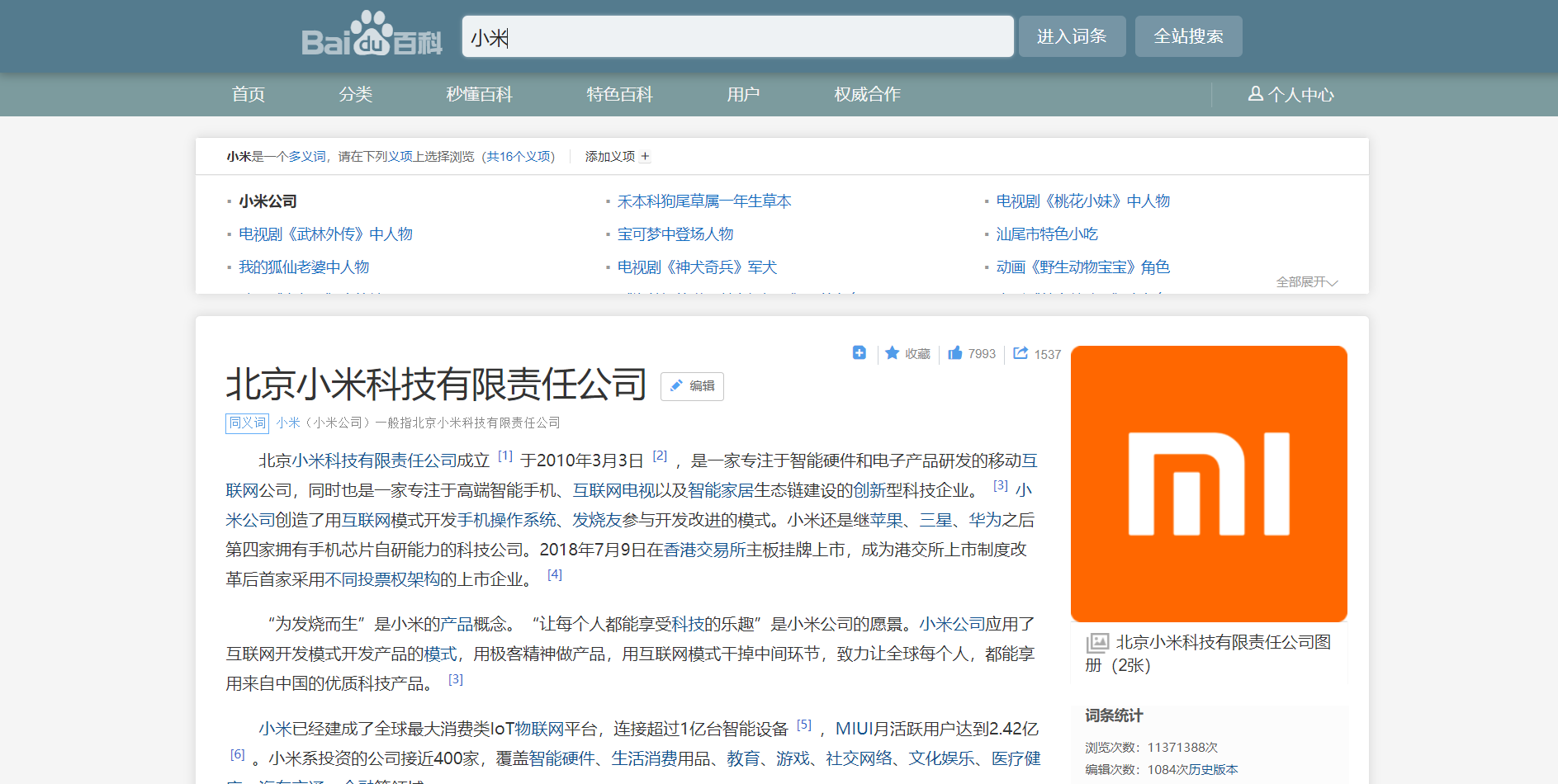Click the MIUI link

click(x=855, y=729)
